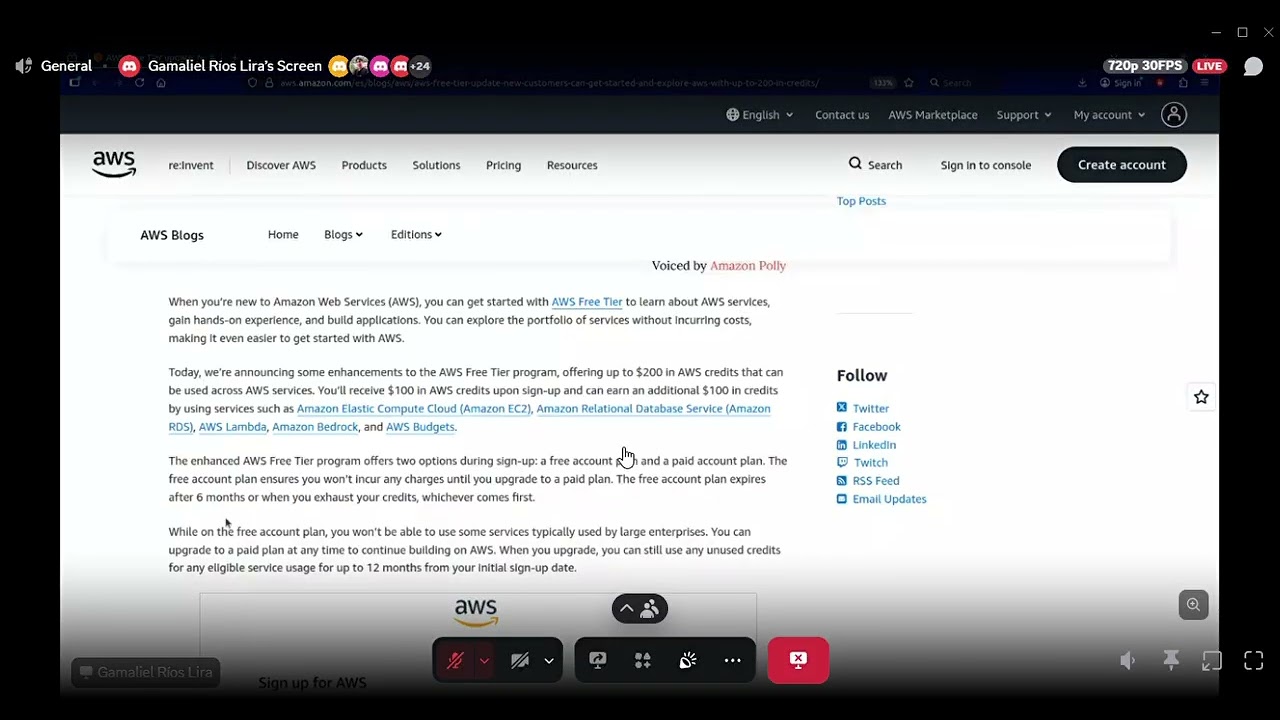Open the AWS logo home
The width and height of the screenshot is (1280, 720).
coord(114,164)
